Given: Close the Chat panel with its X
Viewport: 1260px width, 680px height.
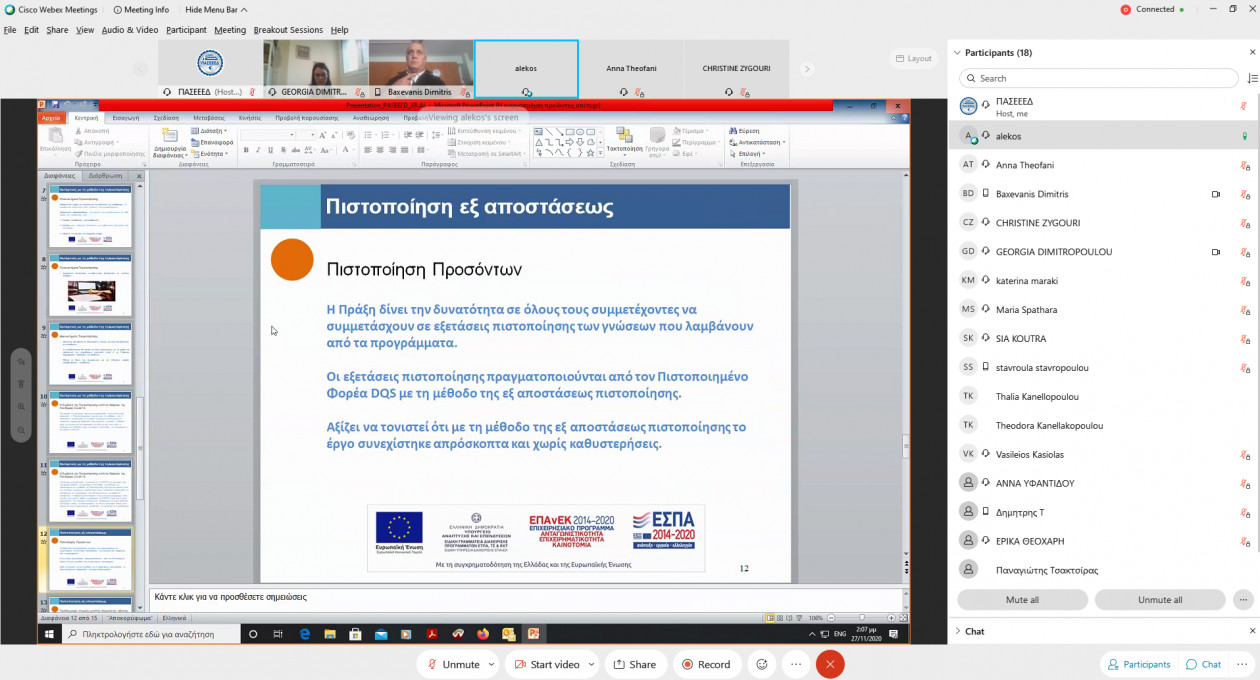Looking at the screenshot, I should 1253,631.
